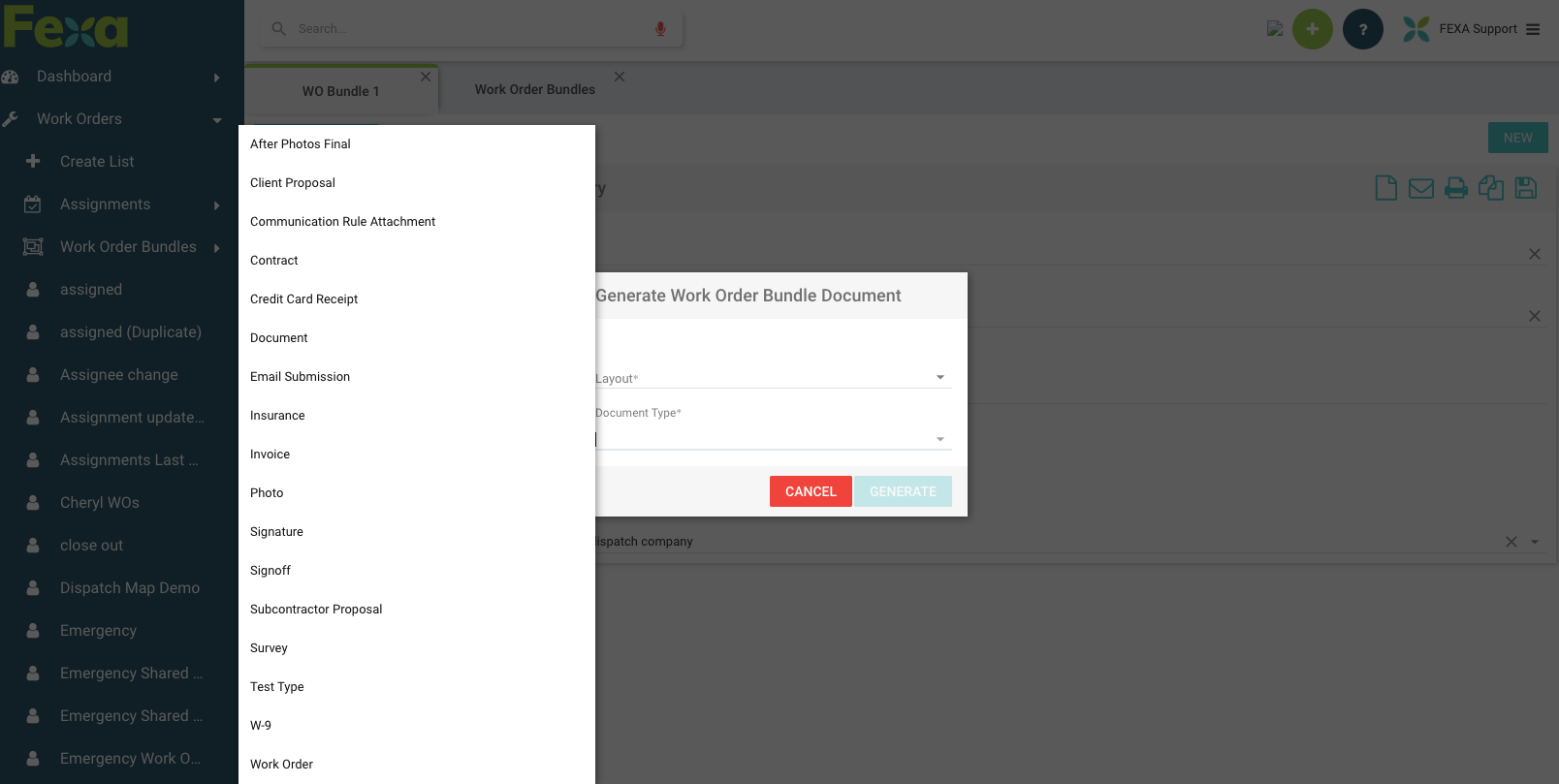The width and height of the screenshot is (1559, 784).
Task: Collapse the Work Orders sidebar section
Action: tap(216, 120)
